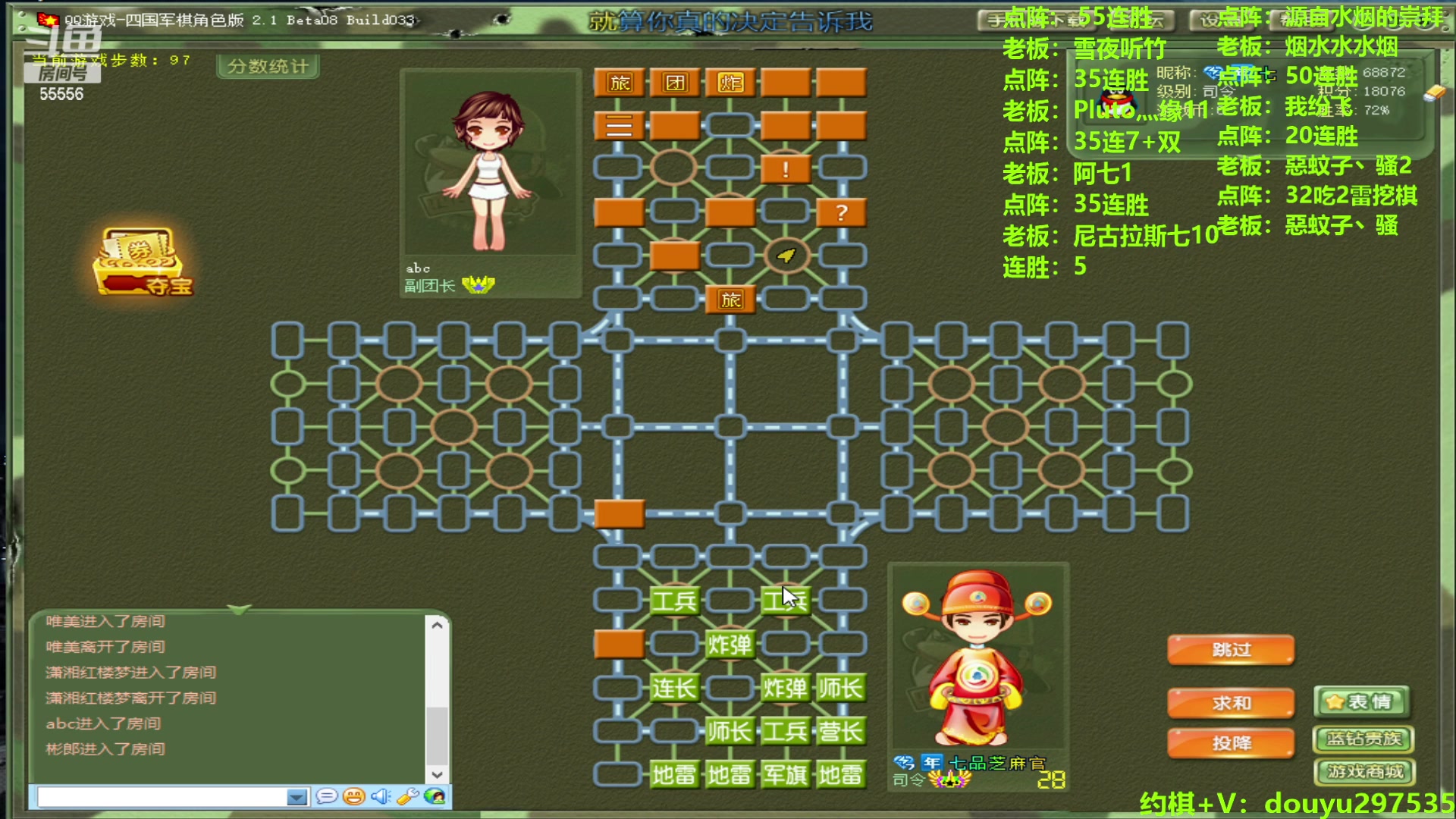1456x819 pixels.
Task: Open the 表情 emotes button
Action: tap(1362, 702)
